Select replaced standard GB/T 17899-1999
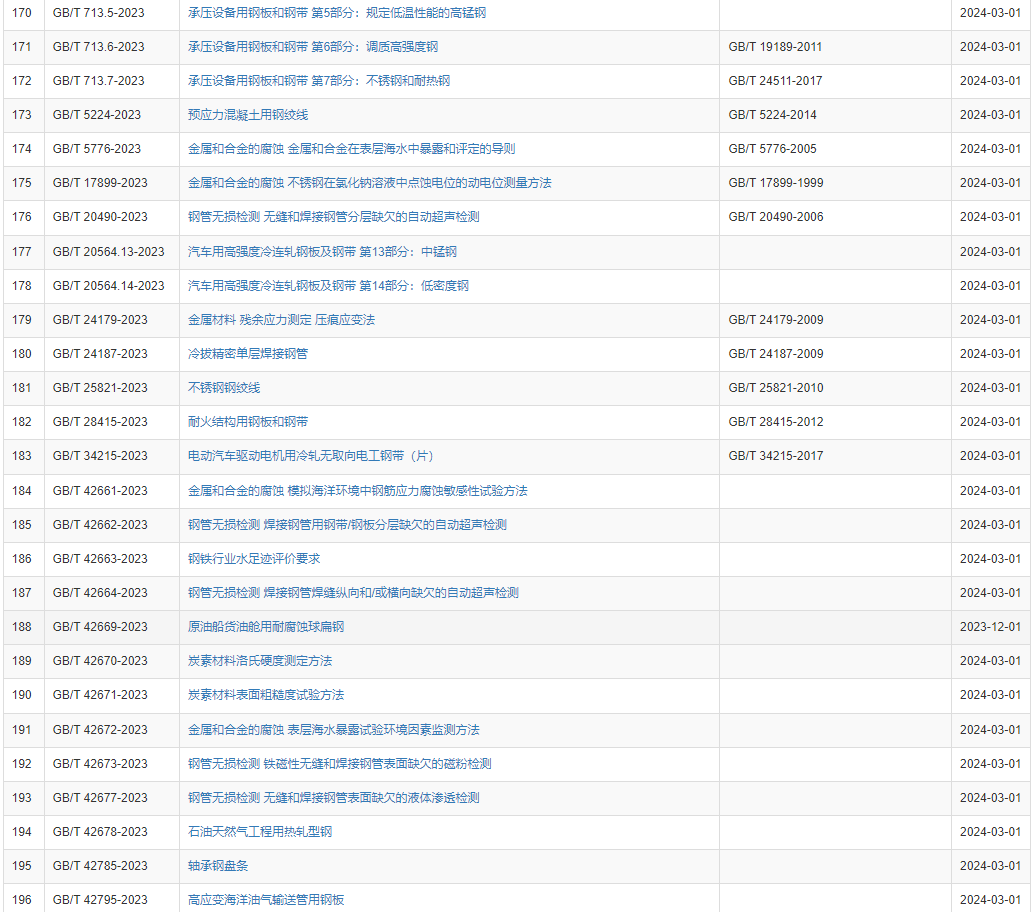This screenshot has height=912, width=1036. (776, 183)
